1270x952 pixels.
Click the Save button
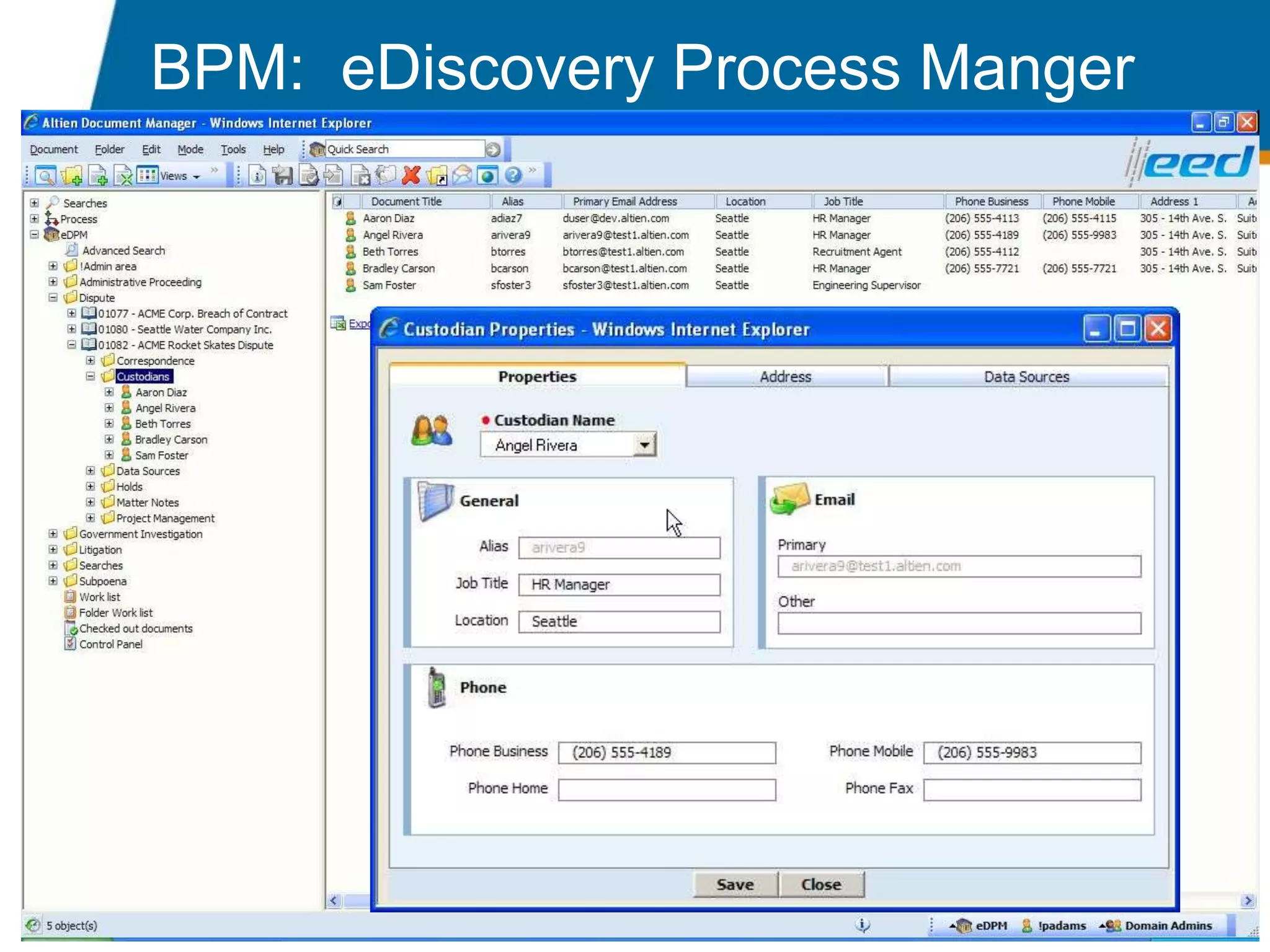pyautogui.click(x=735, y=884)
